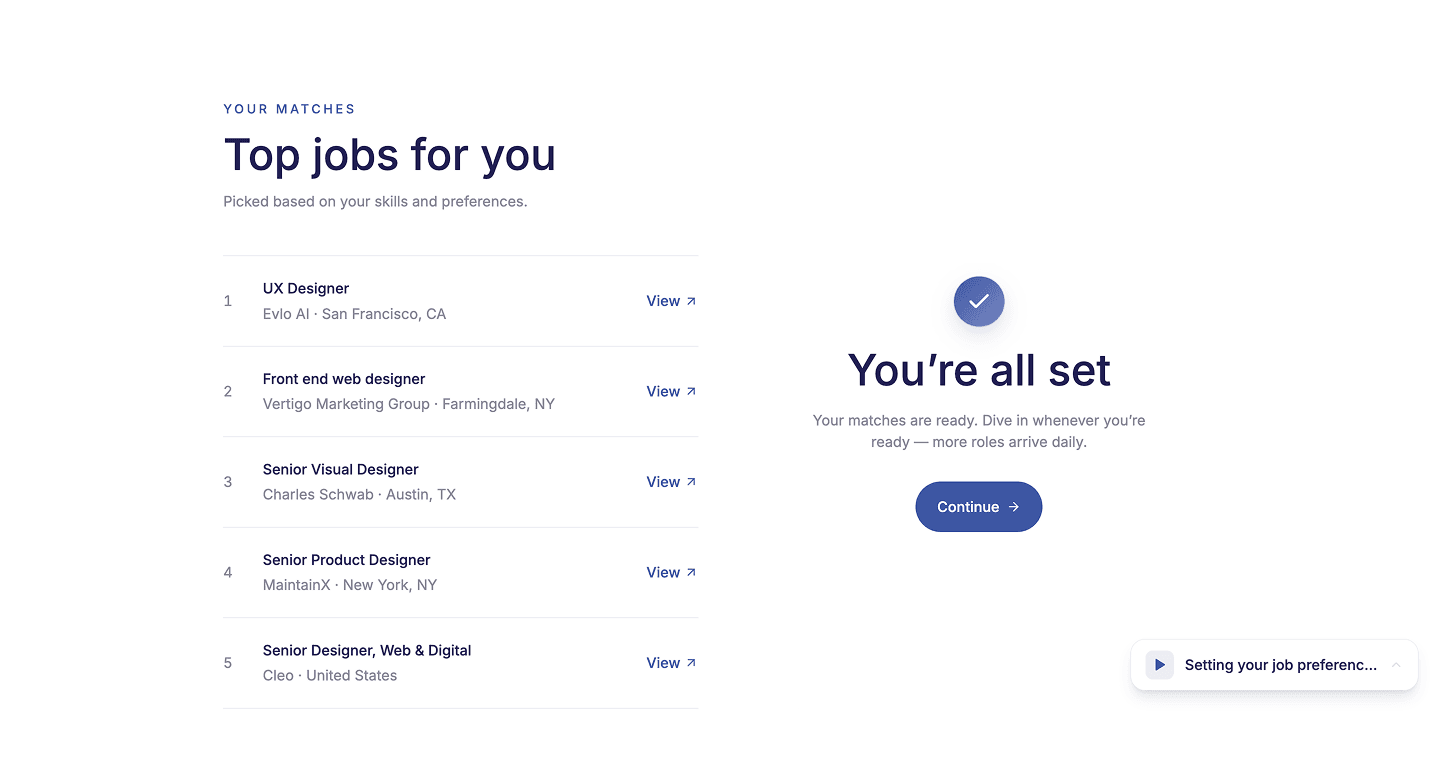Click the Setting your job preferences label
Viewport: 1440px width, 777px height.
pos(1280,665)
